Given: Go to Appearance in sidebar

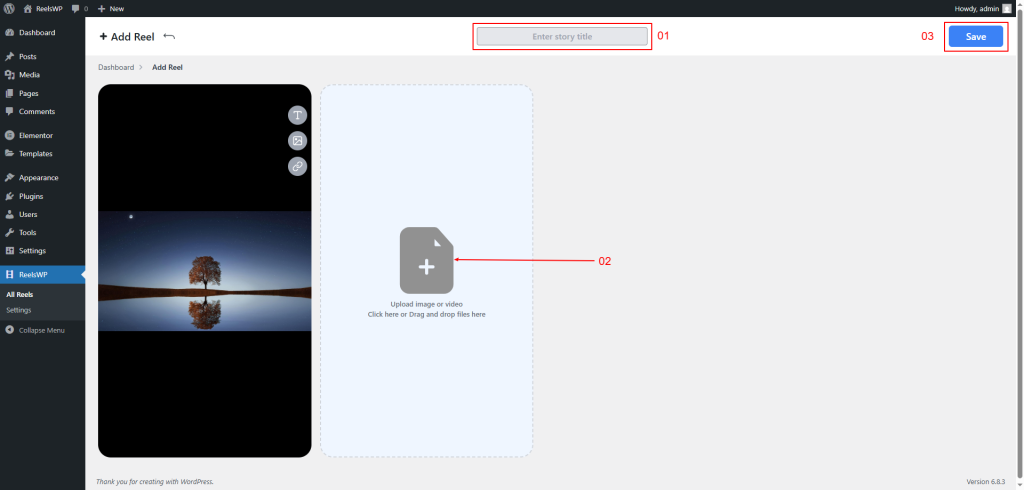Looking at the screenshot, I should [38, 178].
